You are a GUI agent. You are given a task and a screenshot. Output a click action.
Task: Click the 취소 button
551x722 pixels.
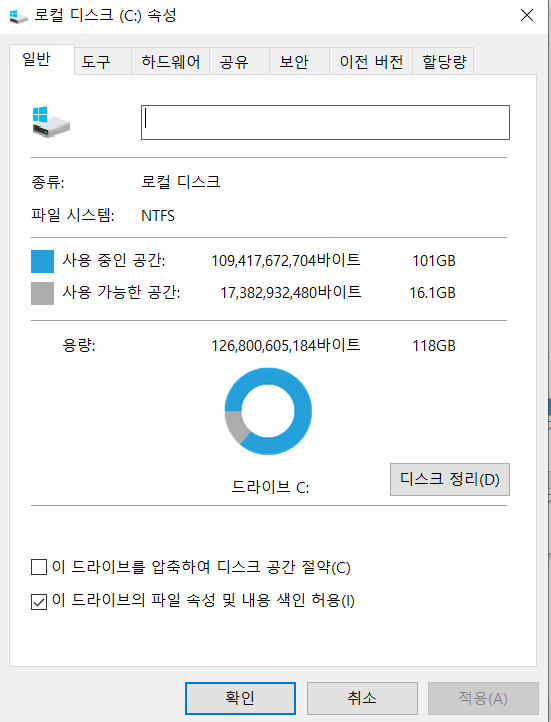pos(362,698)
